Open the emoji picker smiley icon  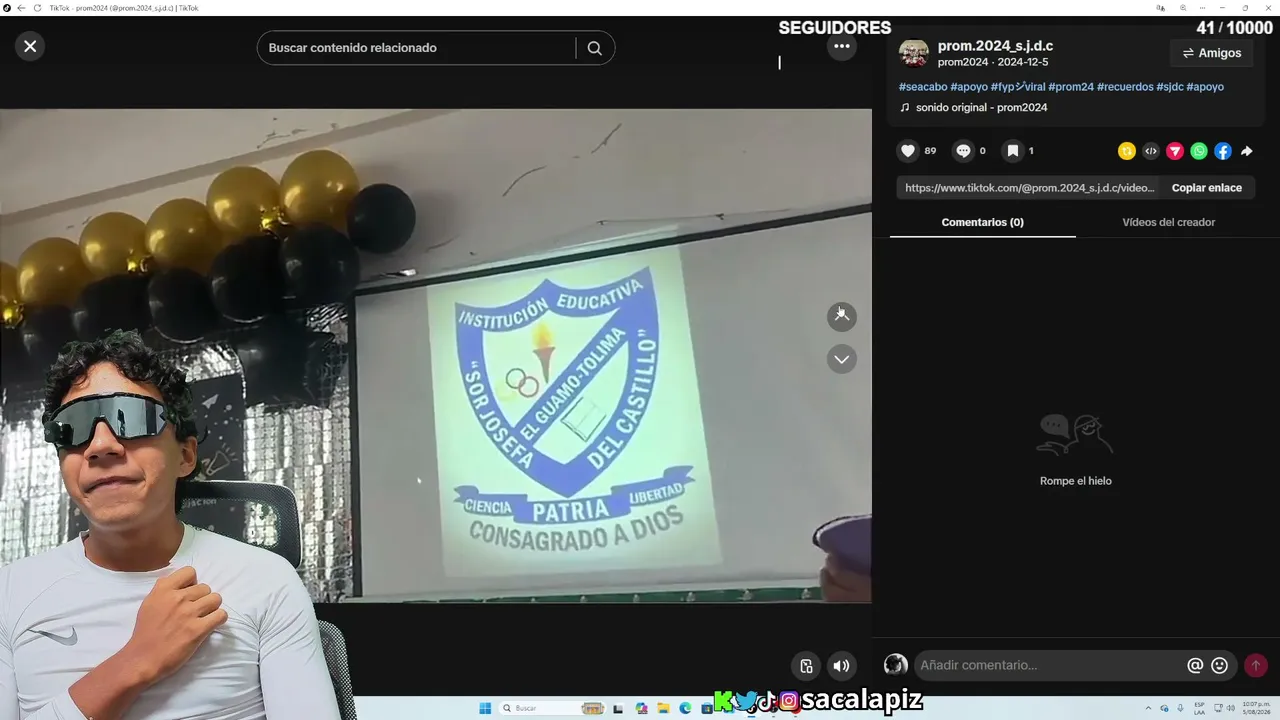[1220, 665]
